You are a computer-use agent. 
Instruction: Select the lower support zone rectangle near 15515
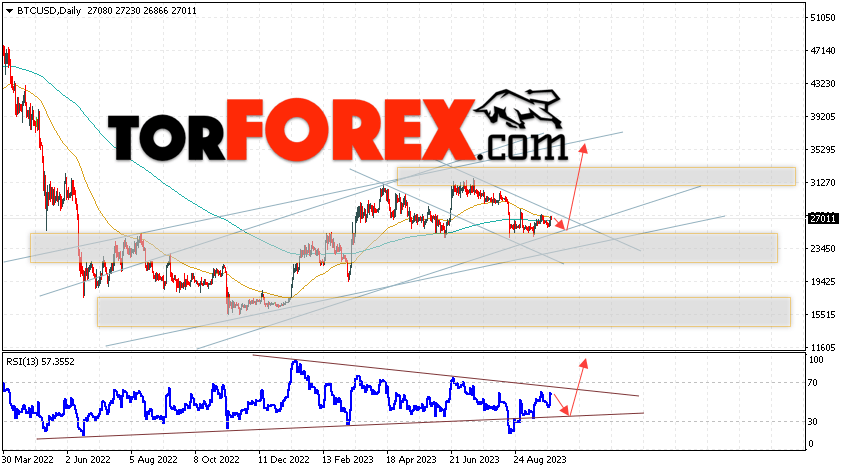coord(444,312)
